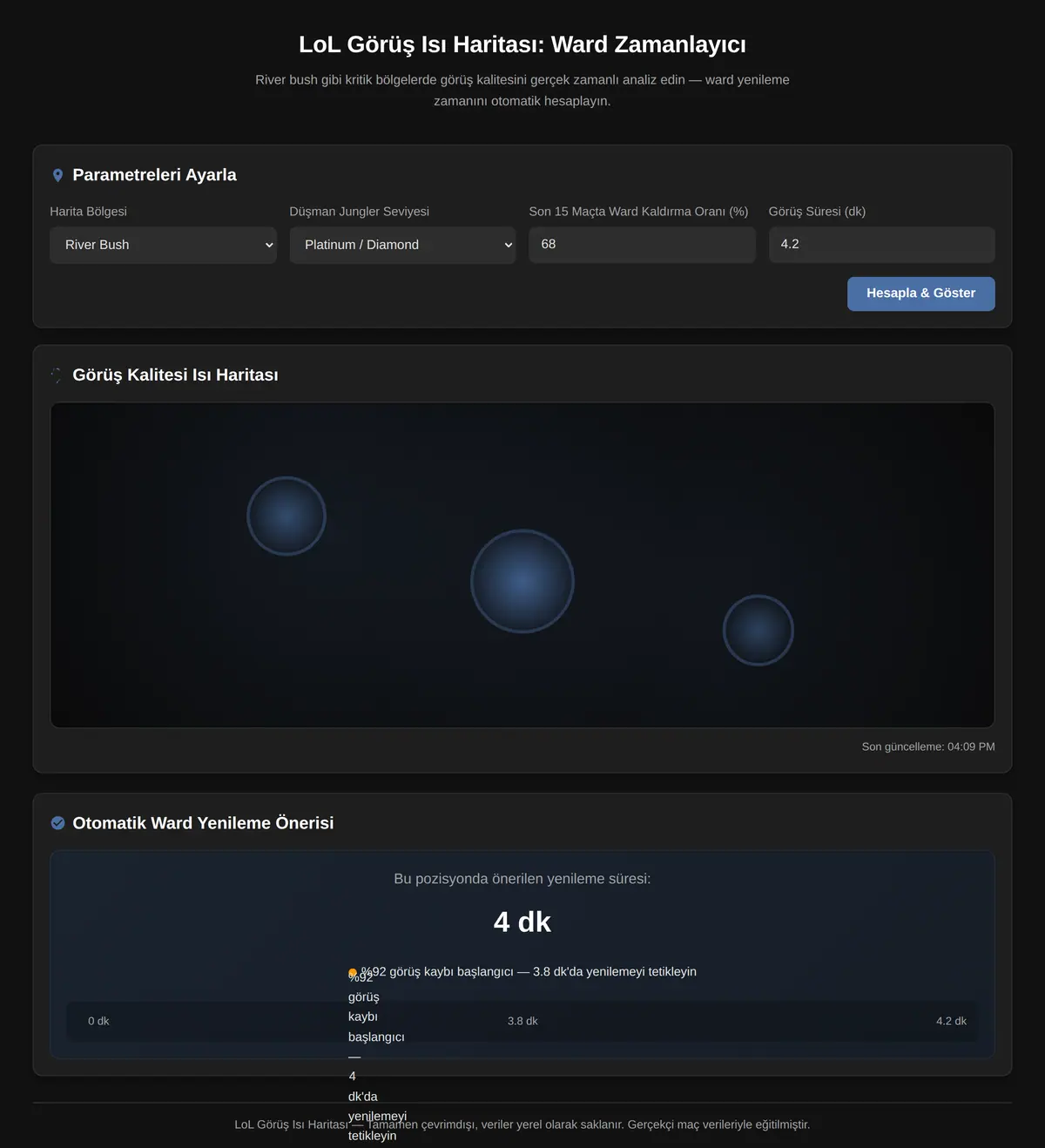Run the Hesapla & Göster button
This screenshot has width=1045, height=1148.
[921, 294]
